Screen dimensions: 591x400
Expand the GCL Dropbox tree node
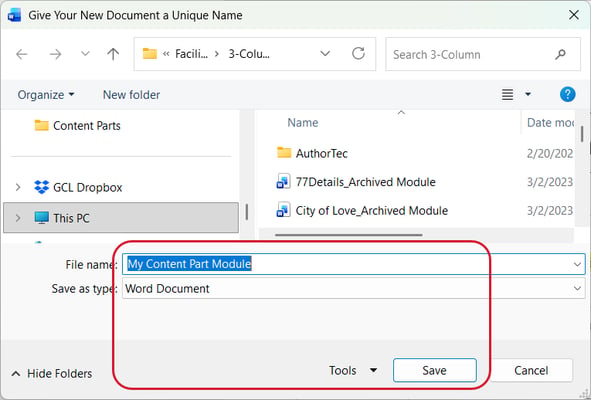[x=18, y=187]
